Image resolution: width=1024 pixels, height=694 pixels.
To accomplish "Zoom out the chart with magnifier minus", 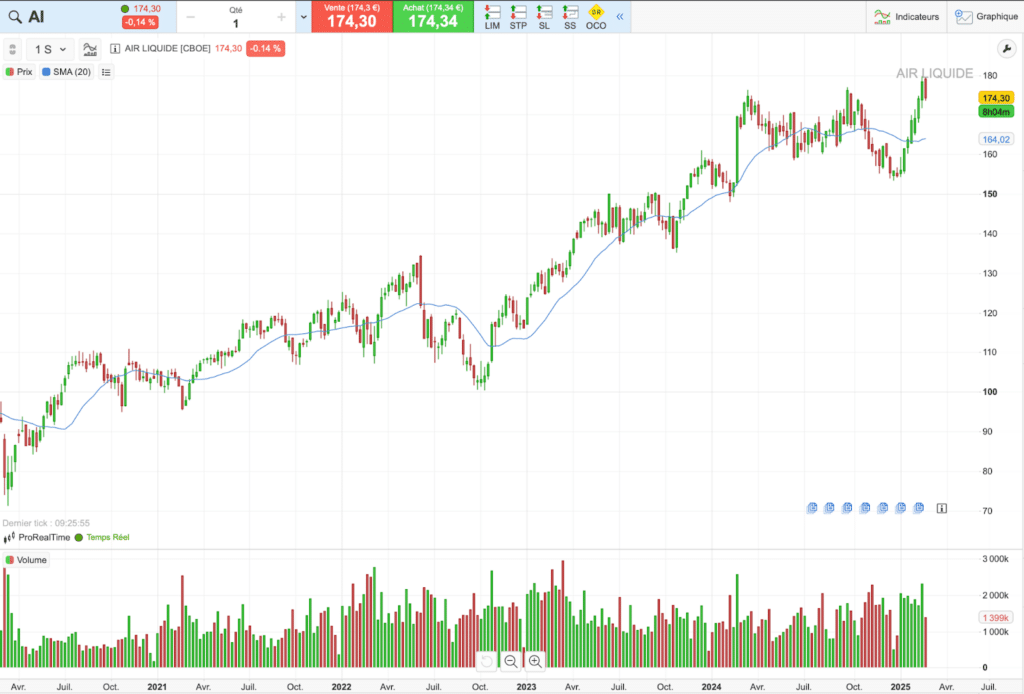I will tap(511, 661).
